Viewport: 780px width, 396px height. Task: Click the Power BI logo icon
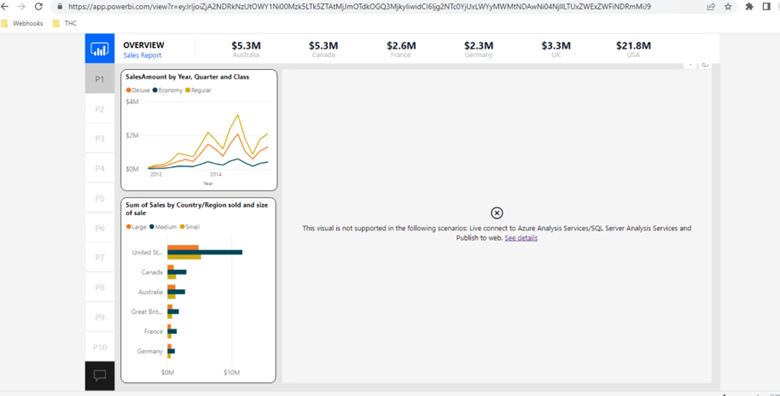(x=99, y=49)
